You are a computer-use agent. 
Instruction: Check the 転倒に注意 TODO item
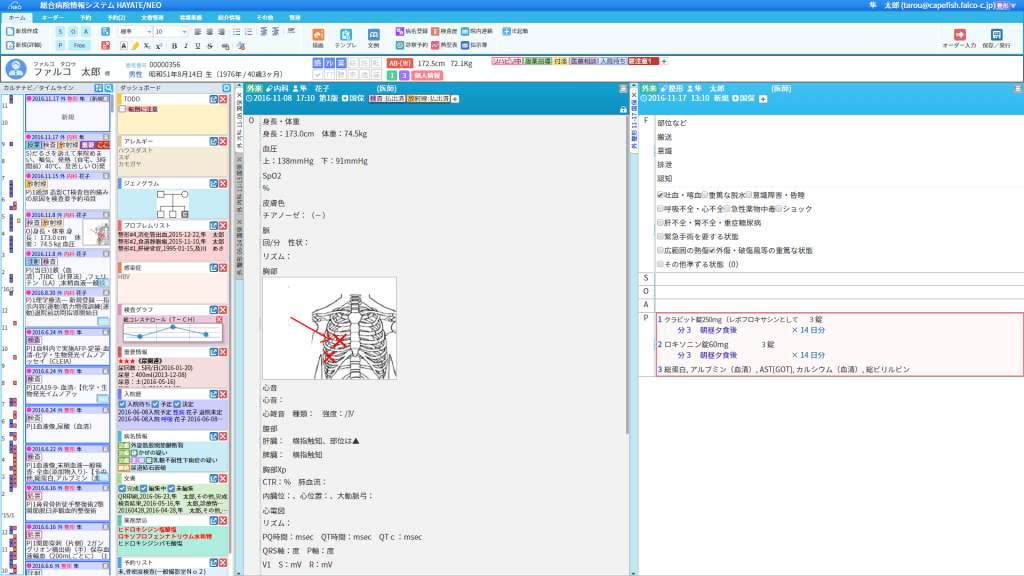click(x=122, y=109)
